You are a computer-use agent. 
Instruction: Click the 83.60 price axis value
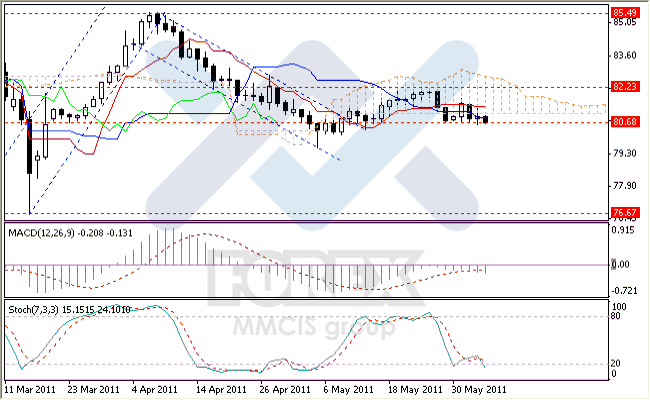pos(625,56)
